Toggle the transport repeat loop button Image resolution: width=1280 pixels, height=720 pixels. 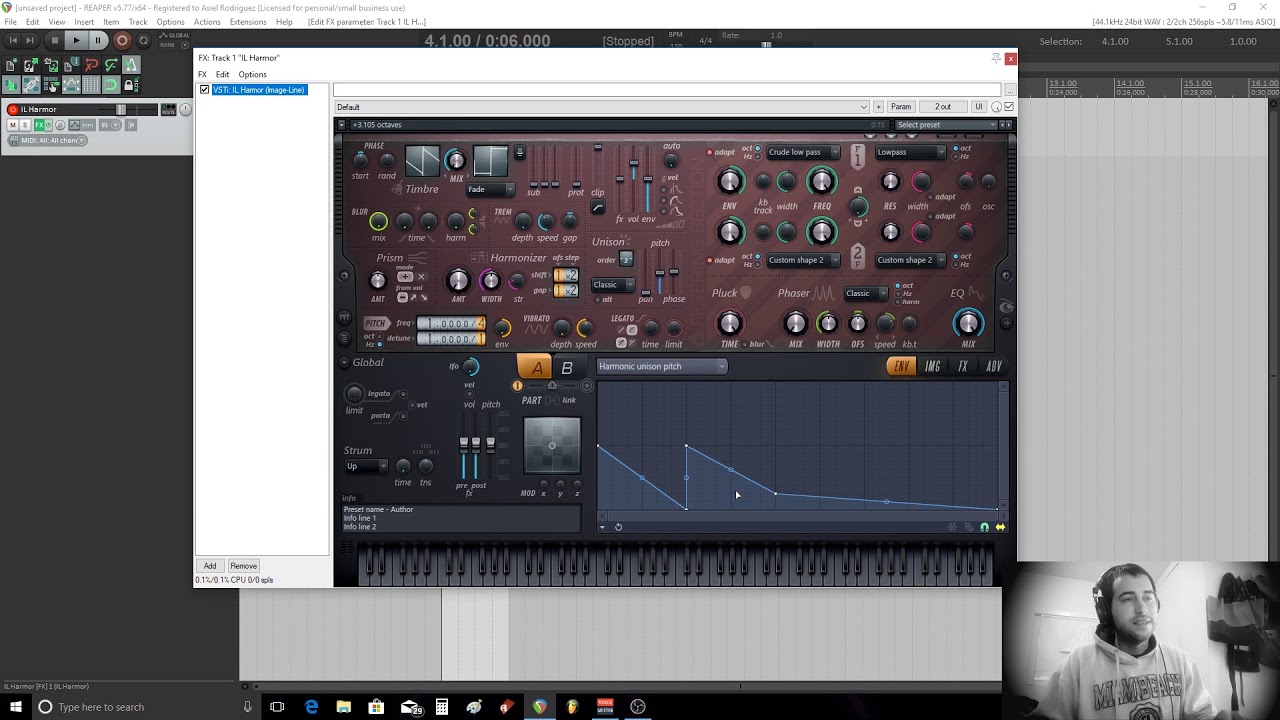click(x=143, y=41)
